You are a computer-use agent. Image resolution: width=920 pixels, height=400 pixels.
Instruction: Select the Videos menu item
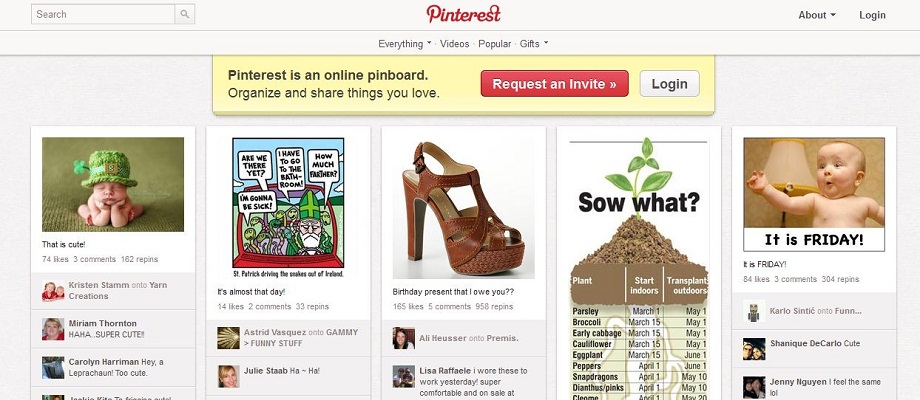[x=455, y=43]
